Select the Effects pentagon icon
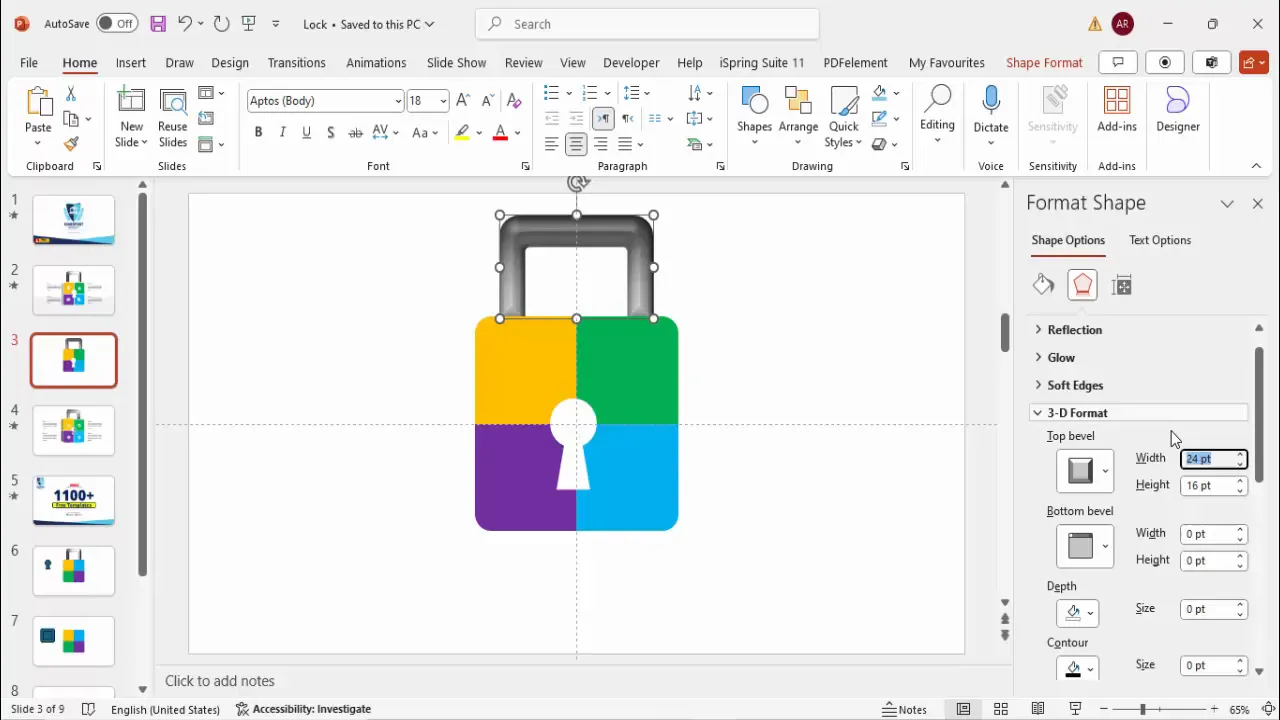Screen dimensions: 1280x720 (x=1083, y=286)
